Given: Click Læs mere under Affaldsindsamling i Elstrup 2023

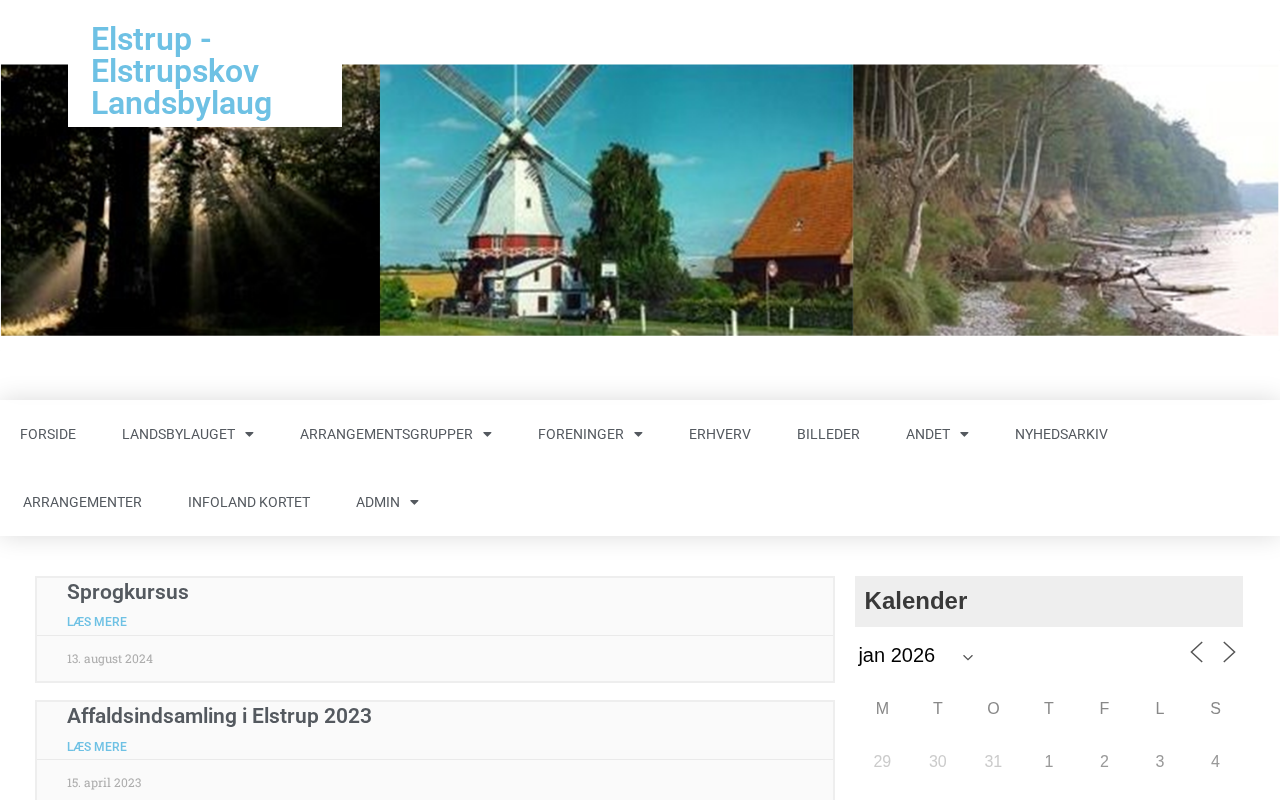Looking at the screenshot, I should (97, 747).
